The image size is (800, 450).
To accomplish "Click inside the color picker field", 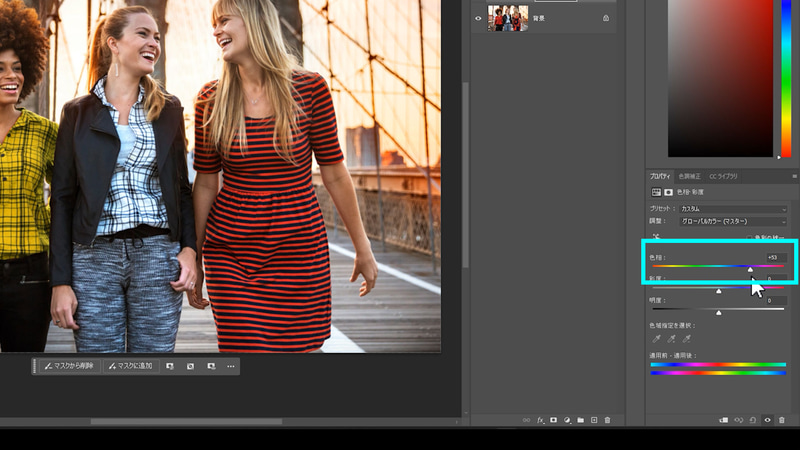I will (720, 78).
